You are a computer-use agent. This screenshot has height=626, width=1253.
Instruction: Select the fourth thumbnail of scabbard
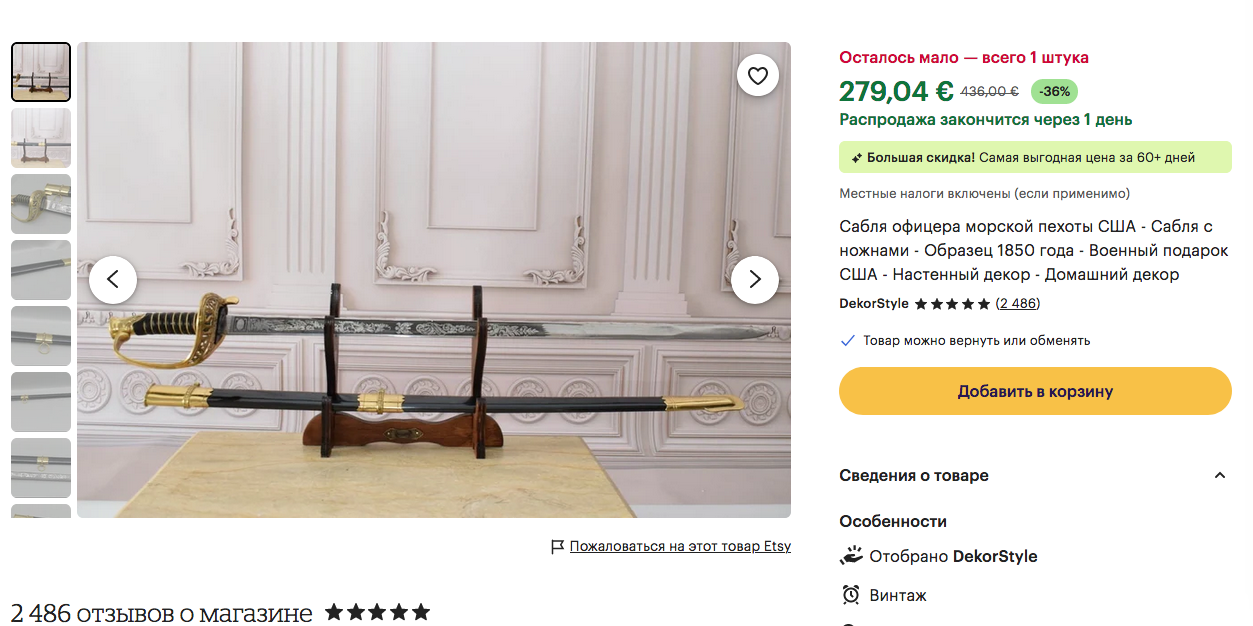[41, 270]
